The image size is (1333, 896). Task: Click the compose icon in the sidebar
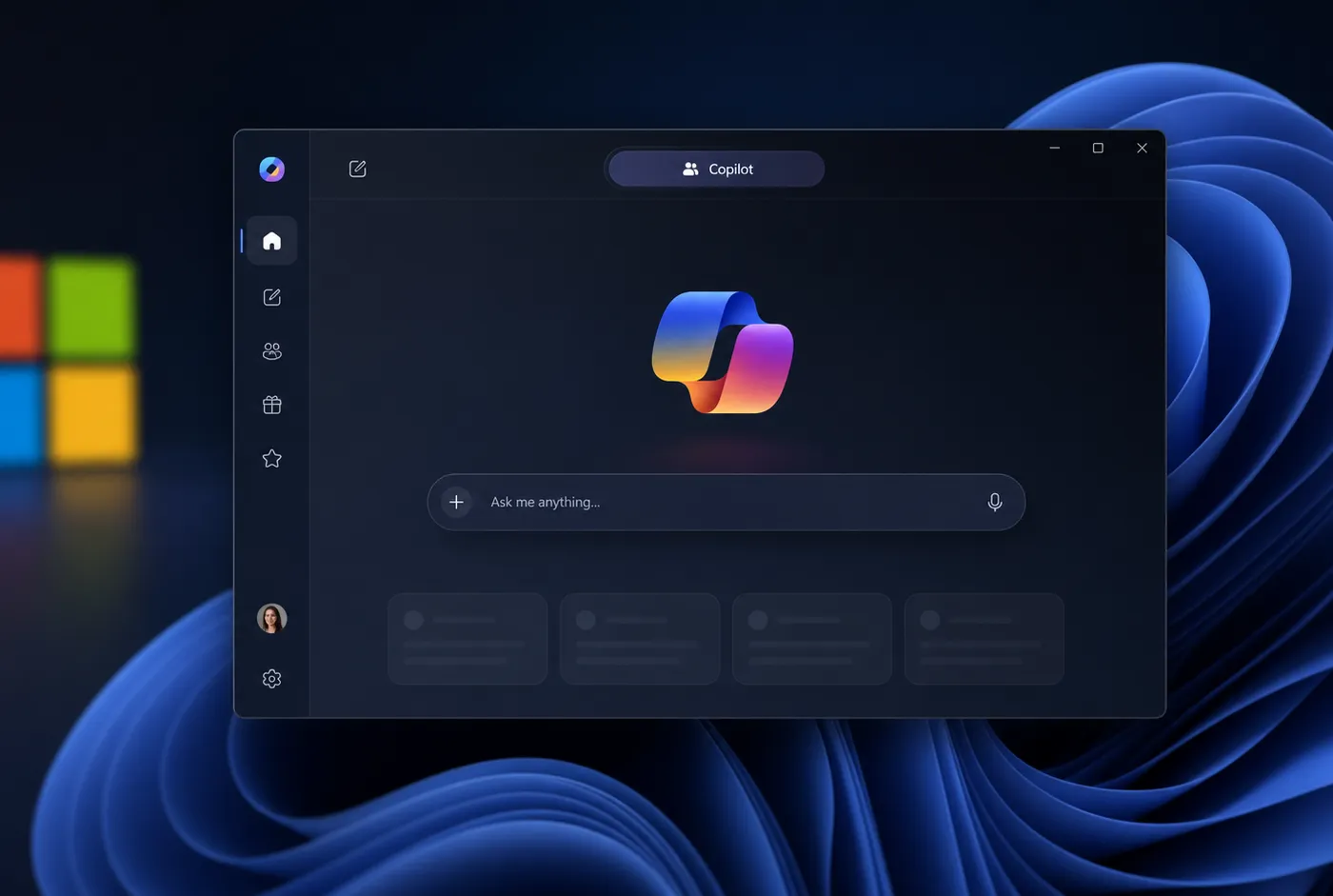pyautogui.click(x=271, y=297)
